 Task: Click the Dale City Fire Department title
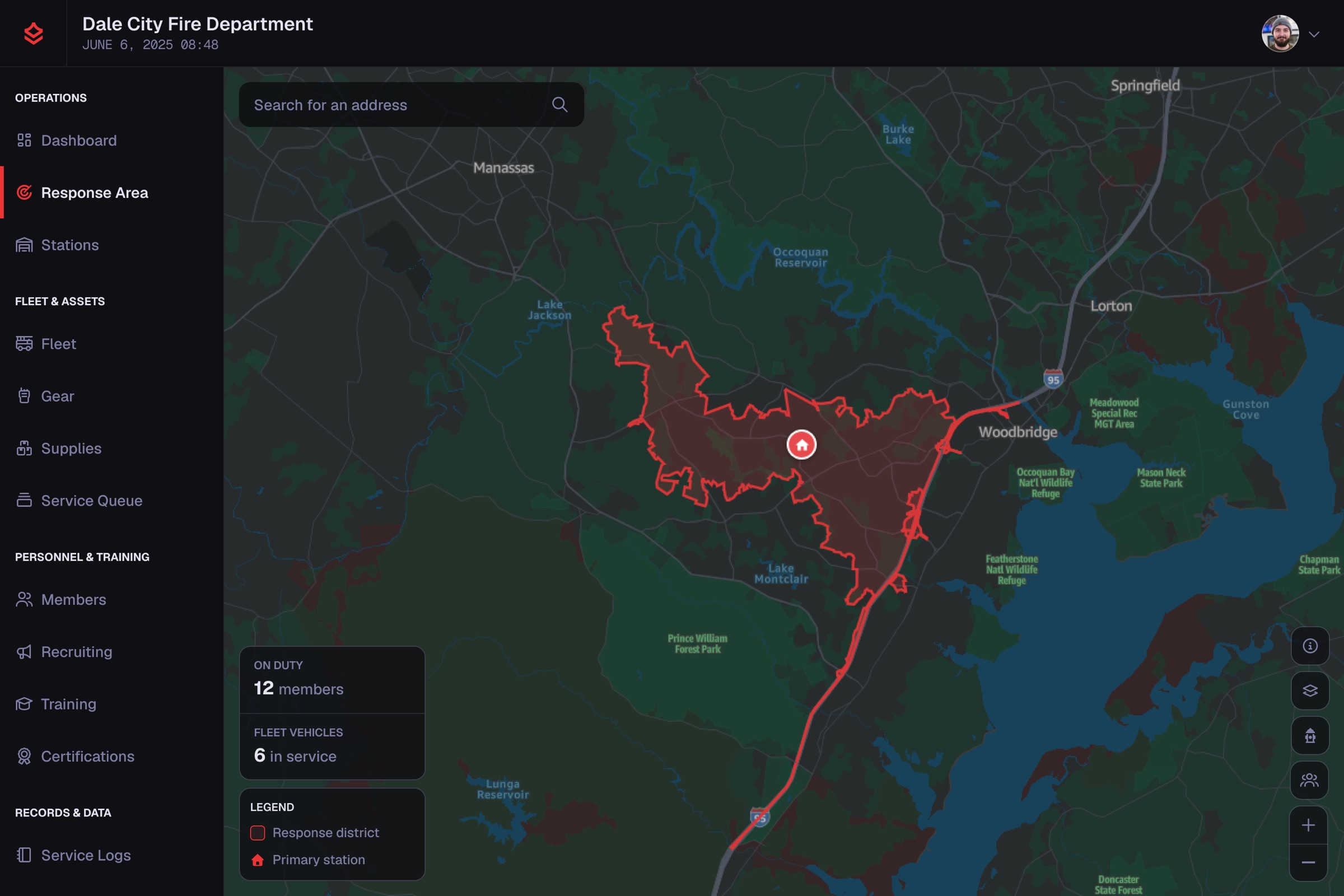click(x=198, y=24)
